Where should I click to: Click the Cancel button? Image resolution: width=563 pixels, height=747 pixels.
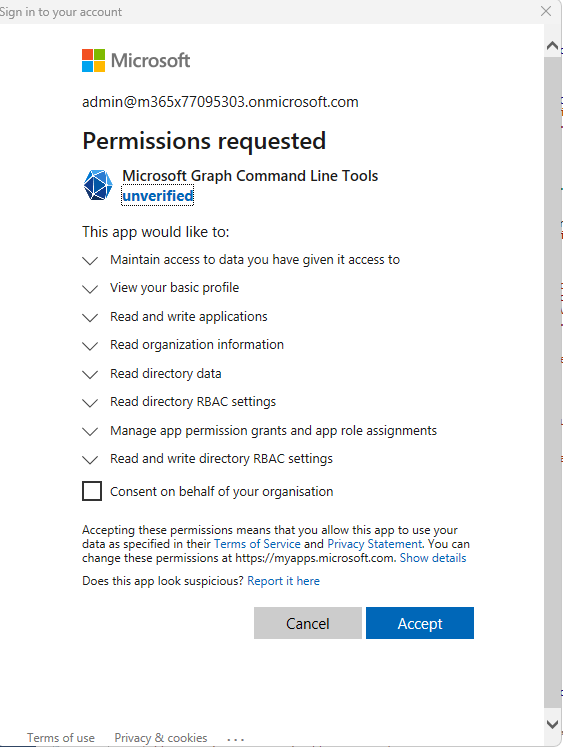tap(308, 623)
